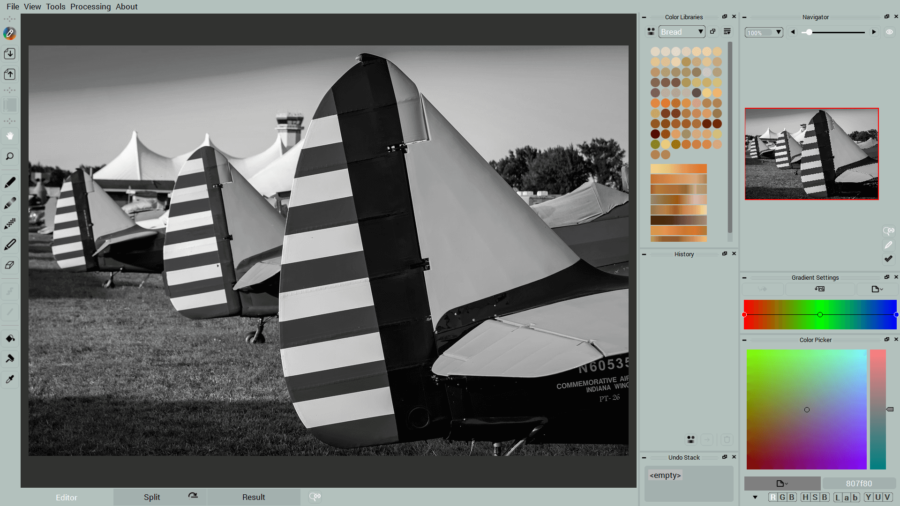
Task: Toggle the U channel button in YUV
Action: point(878,497)
